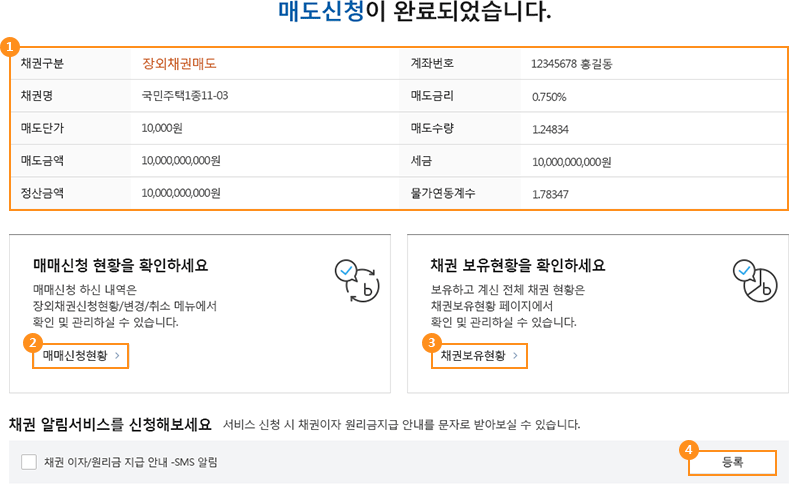Click the bond holdings pie chart icon
The height and width of the screenshot is (486, 789).
[x=755, y=281]
